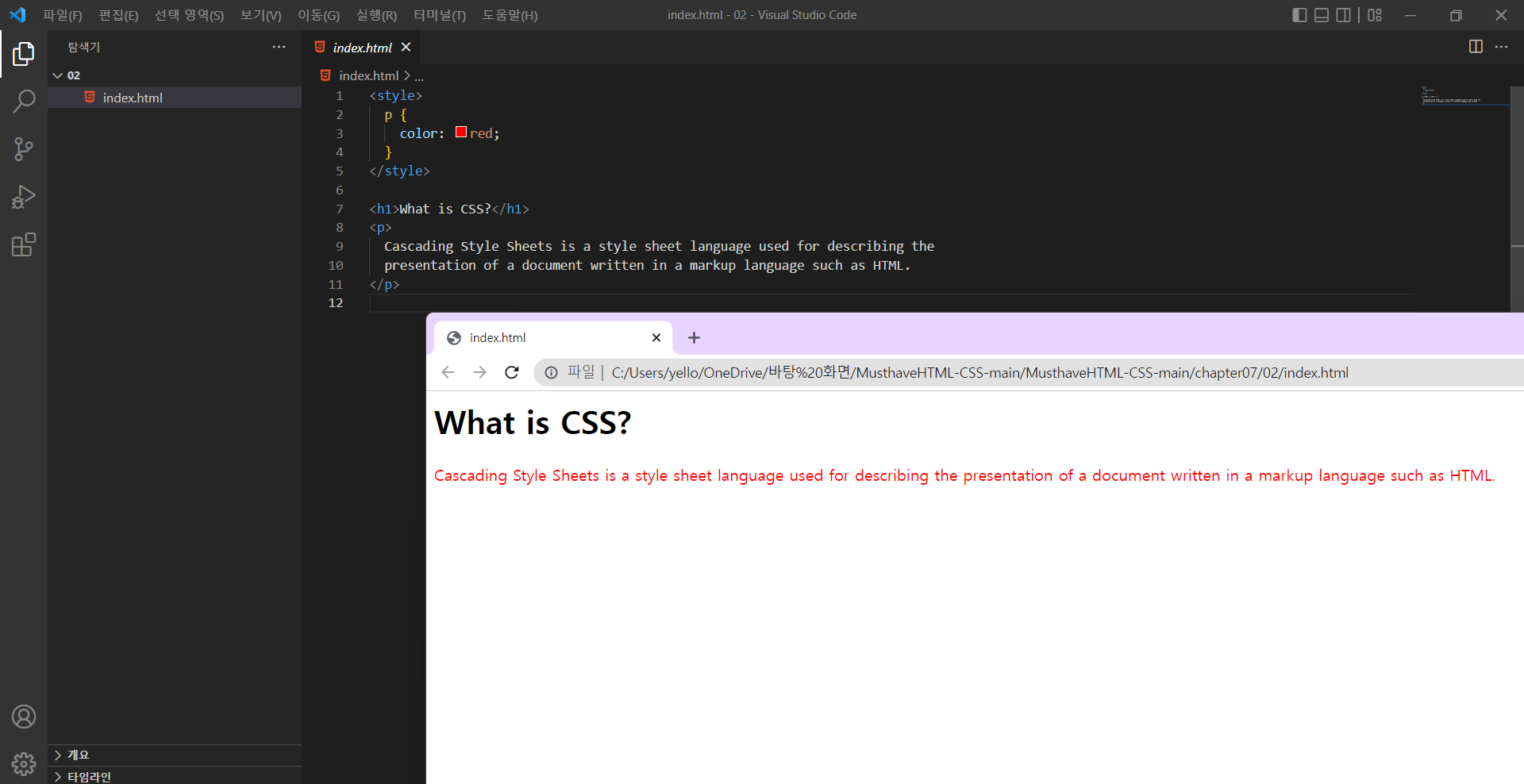The image size is (1524, 784).
Task: Open the 파일(F) menu
Action: 63,15
